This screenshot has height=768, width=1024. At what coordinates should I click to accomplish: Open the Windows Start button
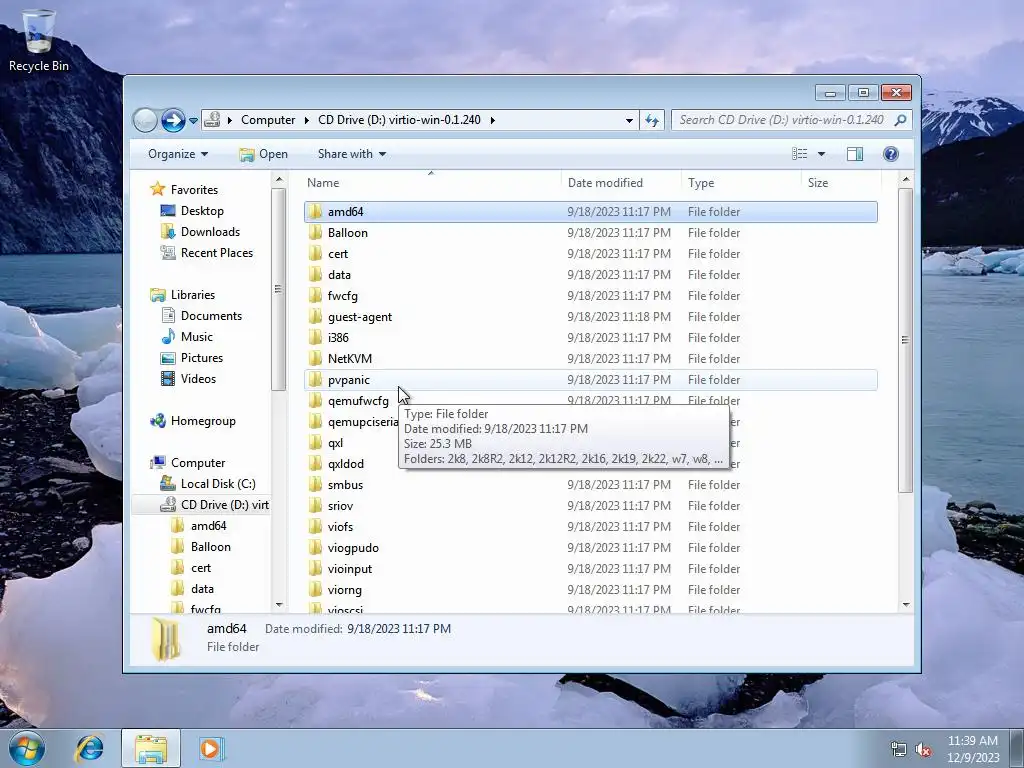click(x=26, y=748)
